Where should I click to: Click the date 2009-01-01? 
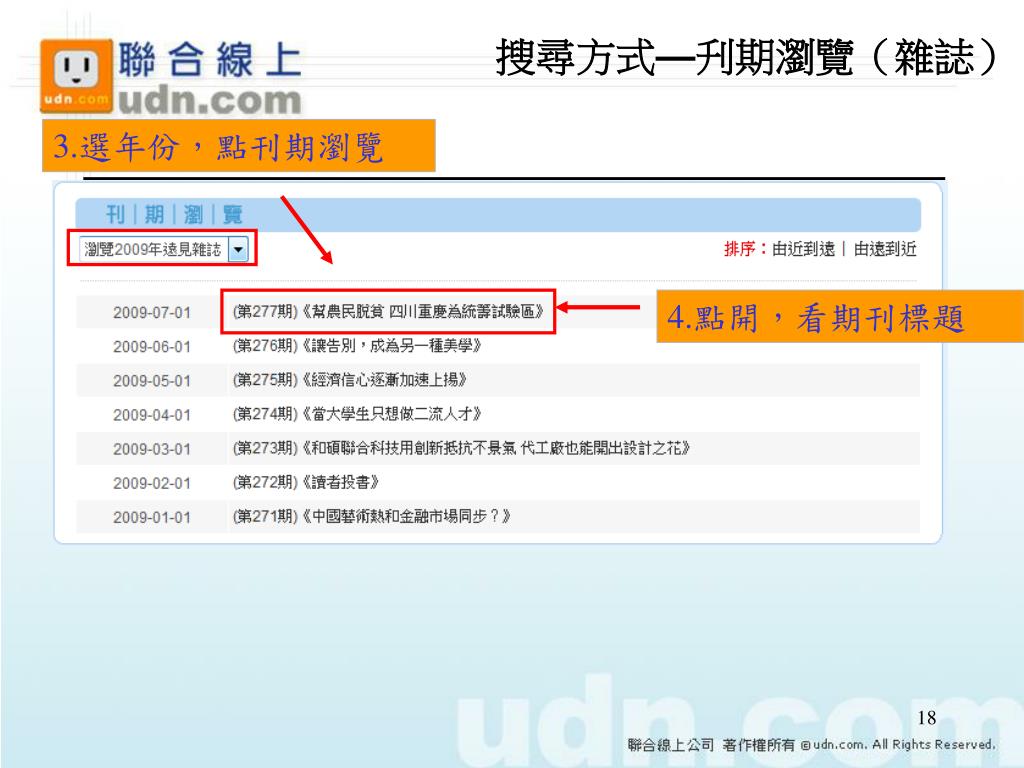click(152, 517)
